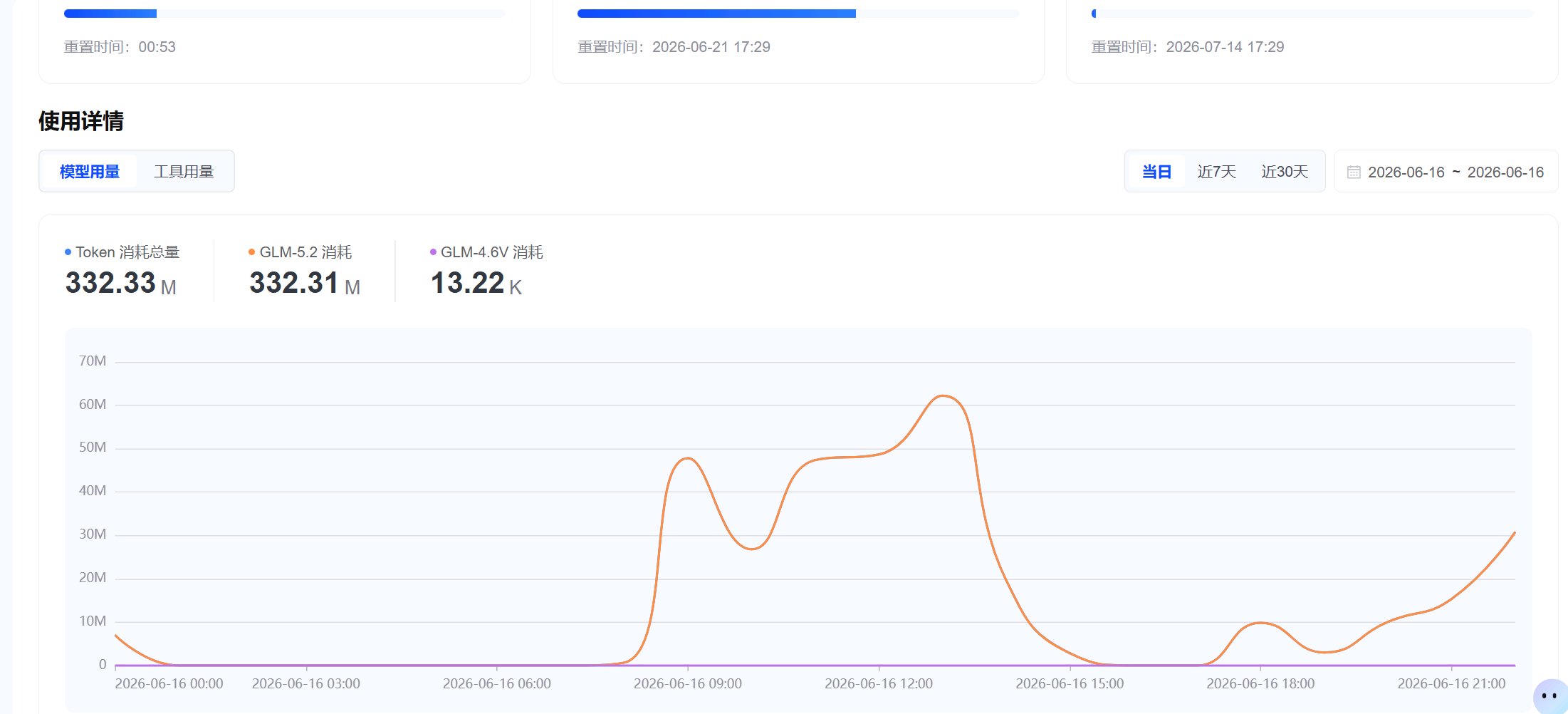Click the 使用详情 section heading
1568x714 pixels.
(x=81, y=121)
